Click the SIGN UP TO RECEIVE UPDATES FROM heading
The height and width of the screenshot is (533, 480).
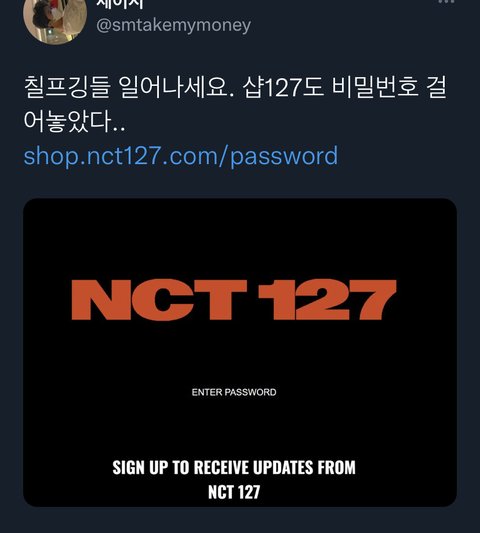[234, 467]
